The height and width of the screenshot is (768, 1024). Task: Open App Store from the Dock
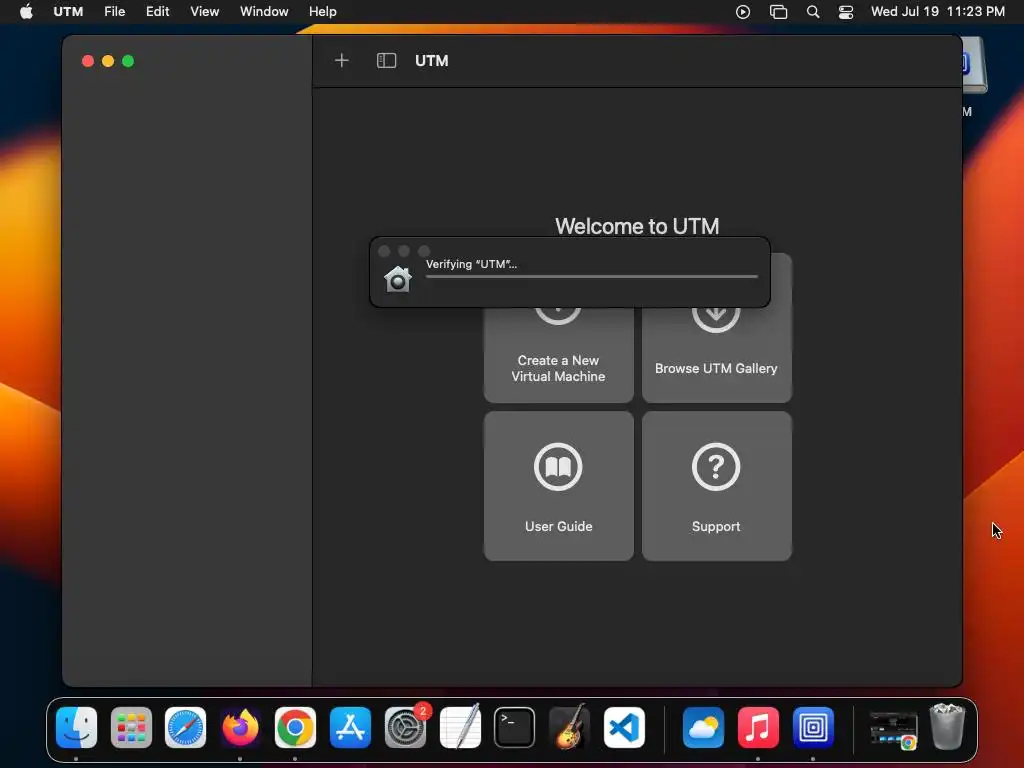click(350, 727)
